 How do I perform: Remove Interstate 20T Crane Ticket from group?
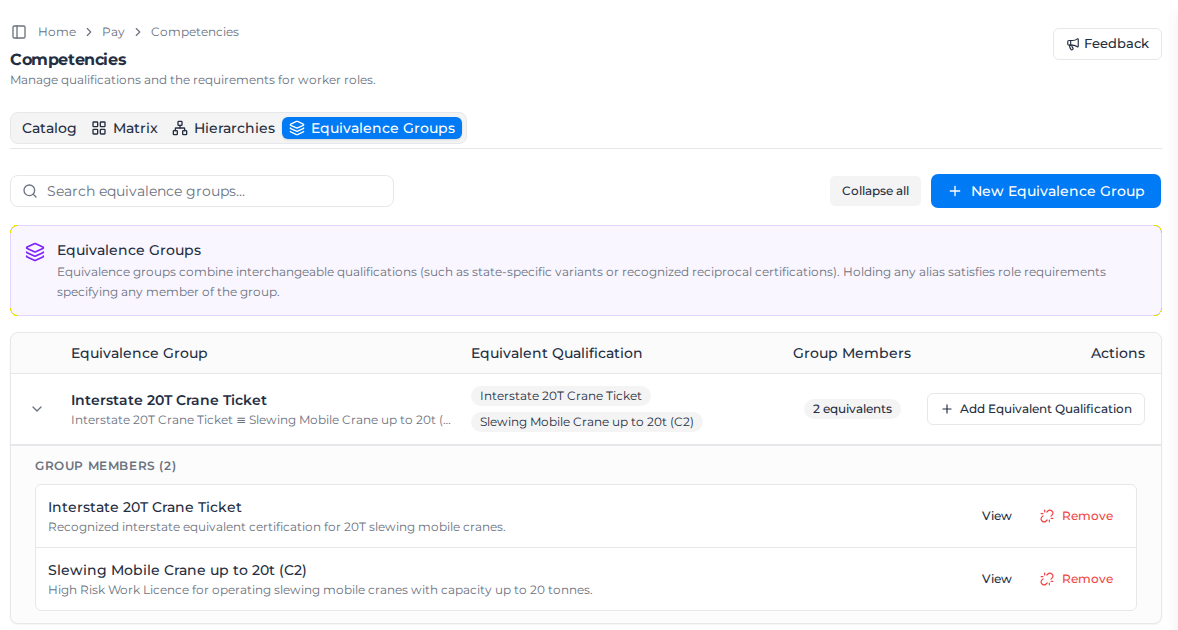tap(1077, 516)
